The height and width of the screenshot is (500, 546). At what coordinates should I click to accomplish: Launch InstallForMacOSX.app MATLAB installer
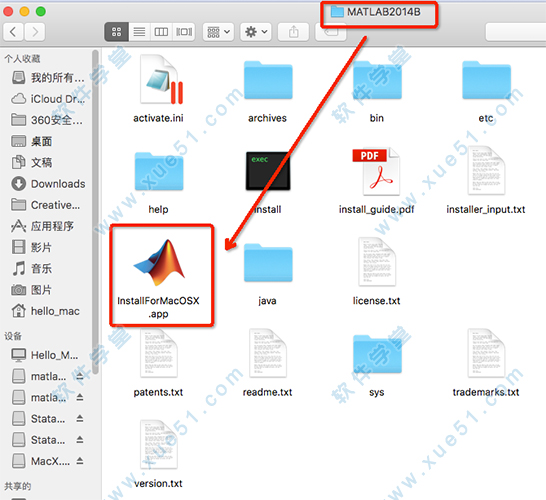[x=159, y=263]
